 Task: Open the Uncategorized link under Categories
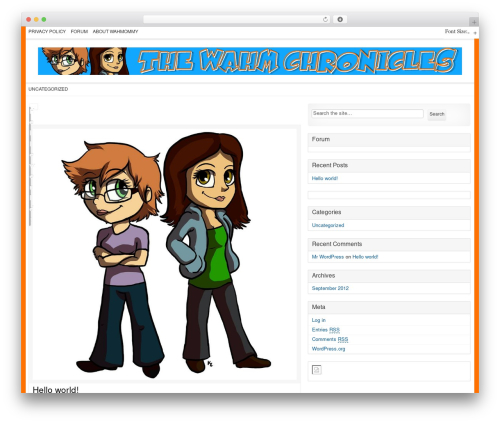click(x=328, y=225)
